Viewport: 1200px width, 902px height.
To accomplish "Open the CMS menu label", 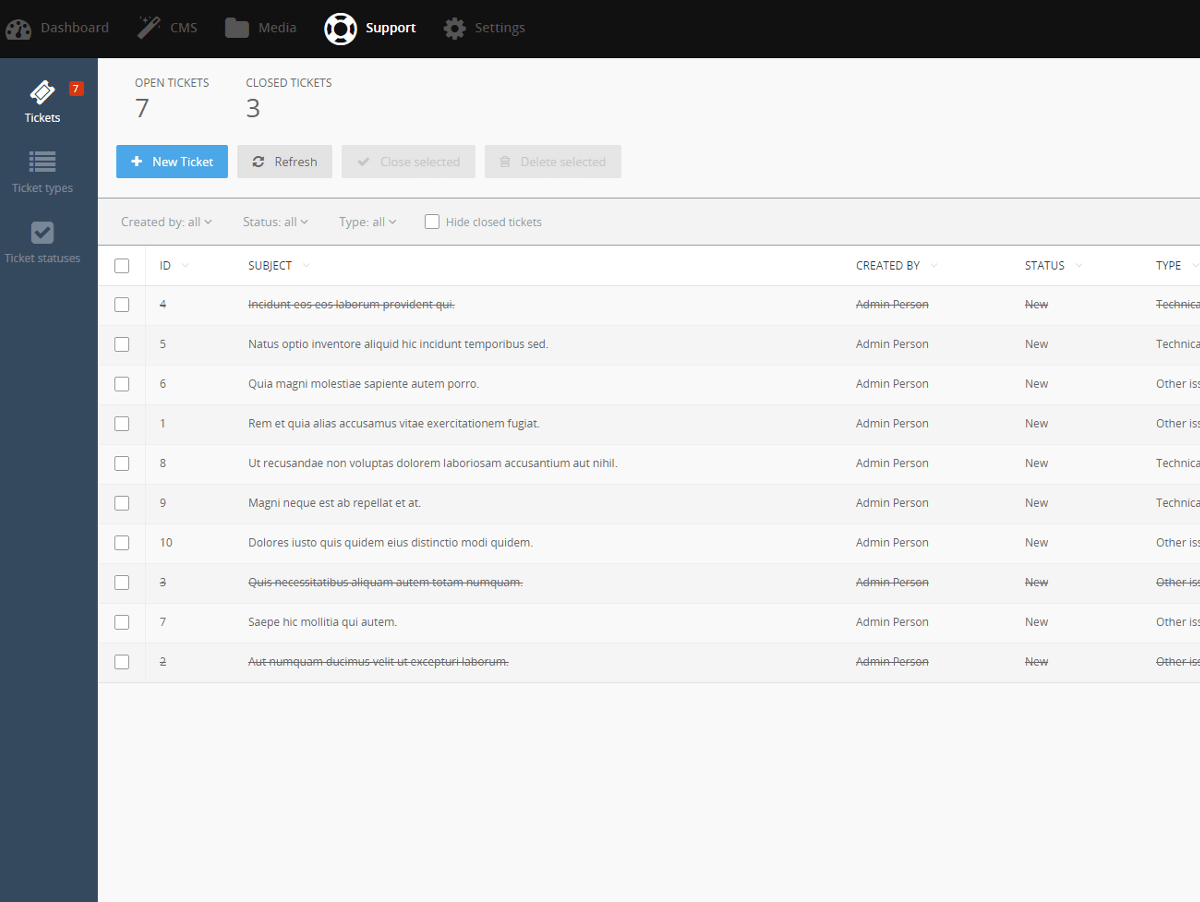I will 184,28.
